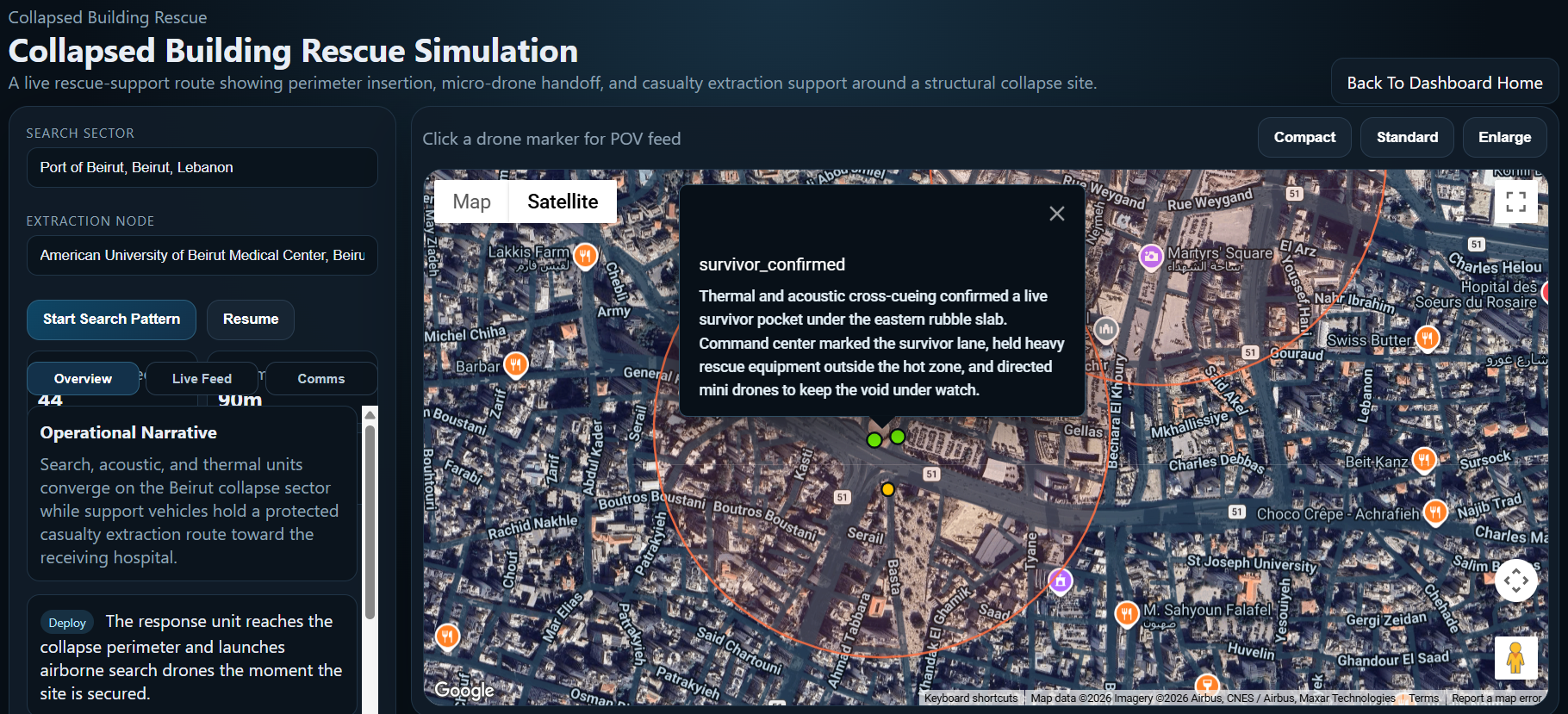
Task: Open map camera controls icon
Action: tap(1516, 581)
